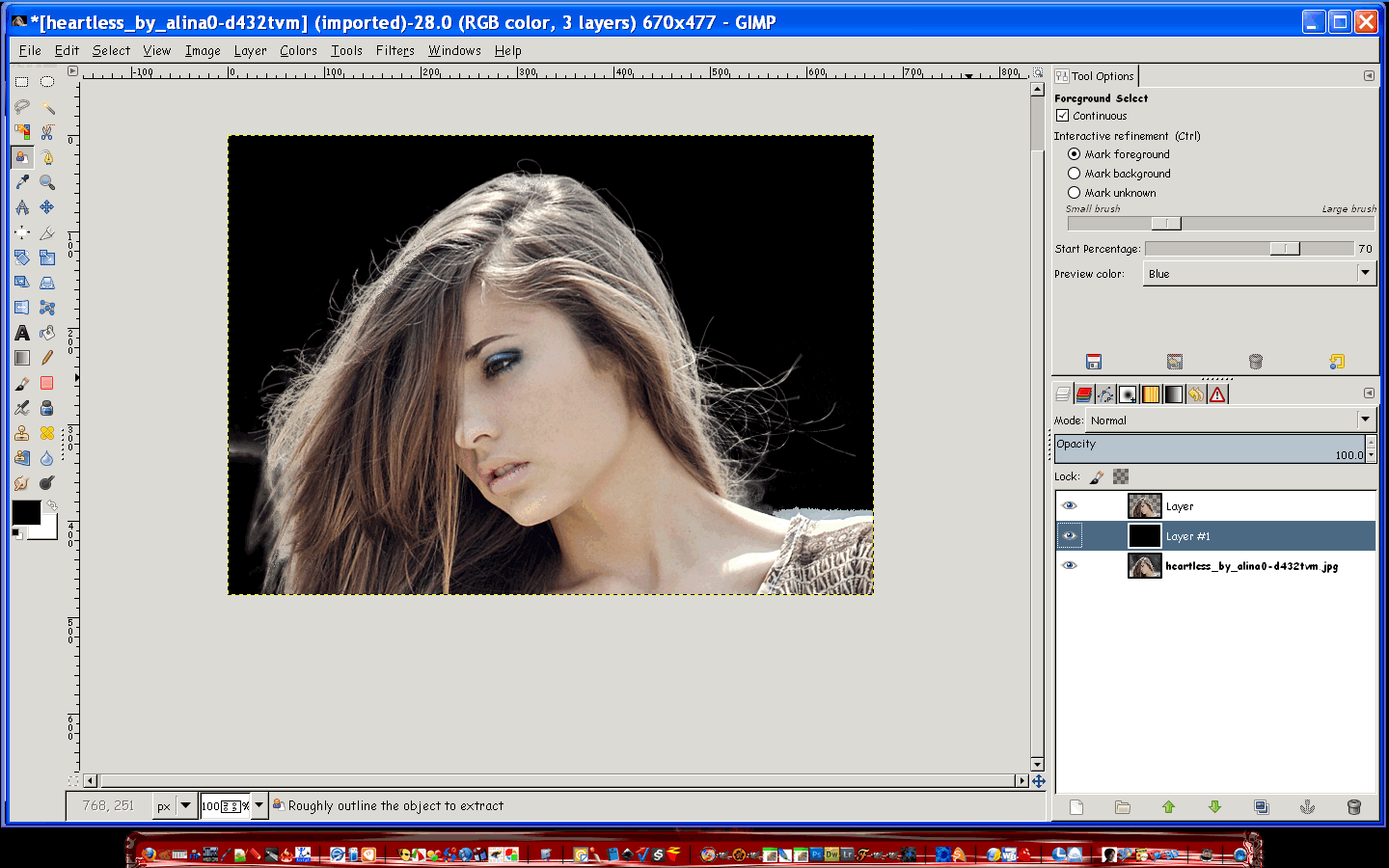Select the Measure compass tool
The height and width of the screenshot is (868, 1389).
point(21,207)
